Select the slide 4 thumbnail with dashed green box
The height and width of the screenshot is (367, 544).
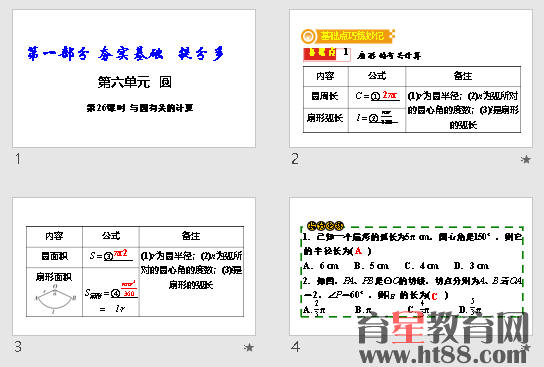(411, 266)
